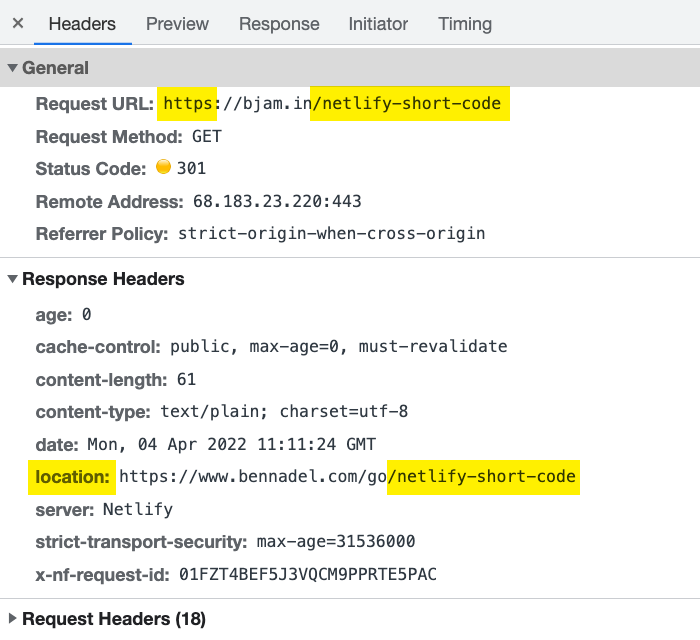This screenshot has width=700, height=640.
Task: Select the x-nf-request-id header value
Action: click(x=308, y=574)
